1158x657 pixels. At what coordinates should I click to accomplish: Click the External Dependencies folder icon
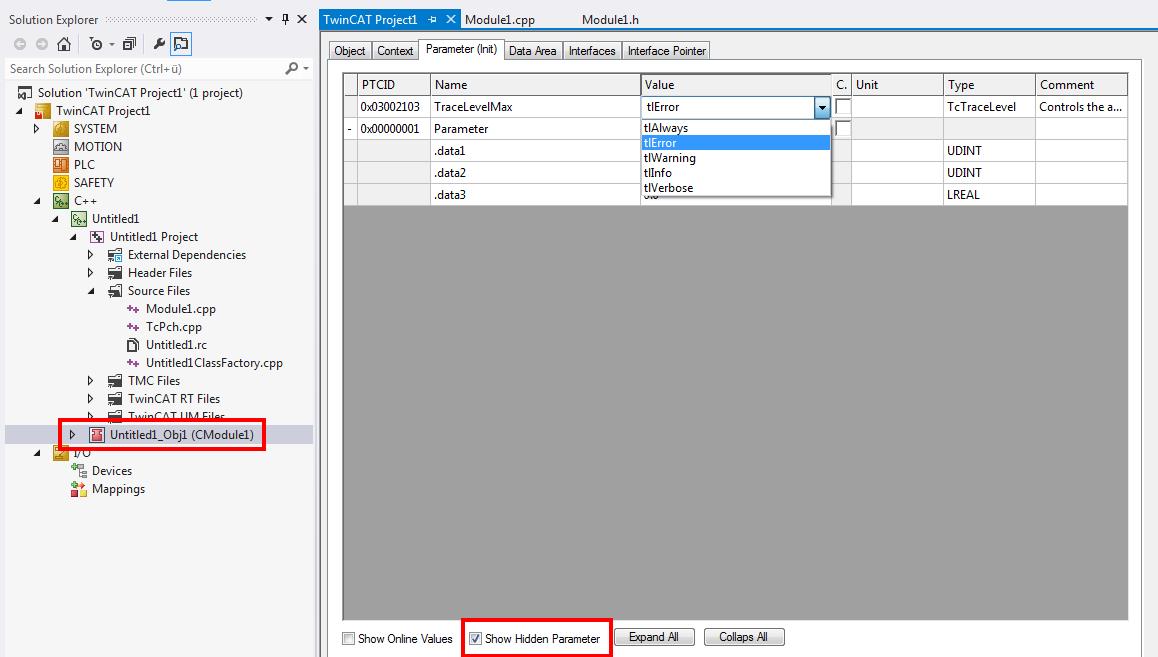pos(114,255)
